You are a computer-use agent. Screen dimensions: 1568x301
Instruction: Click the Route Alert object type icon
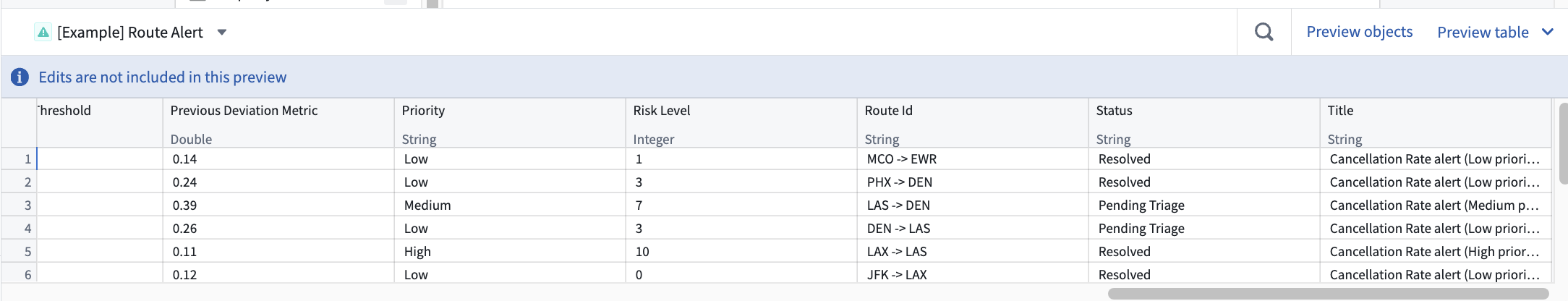pyautogui.click(x=43, y=32)
